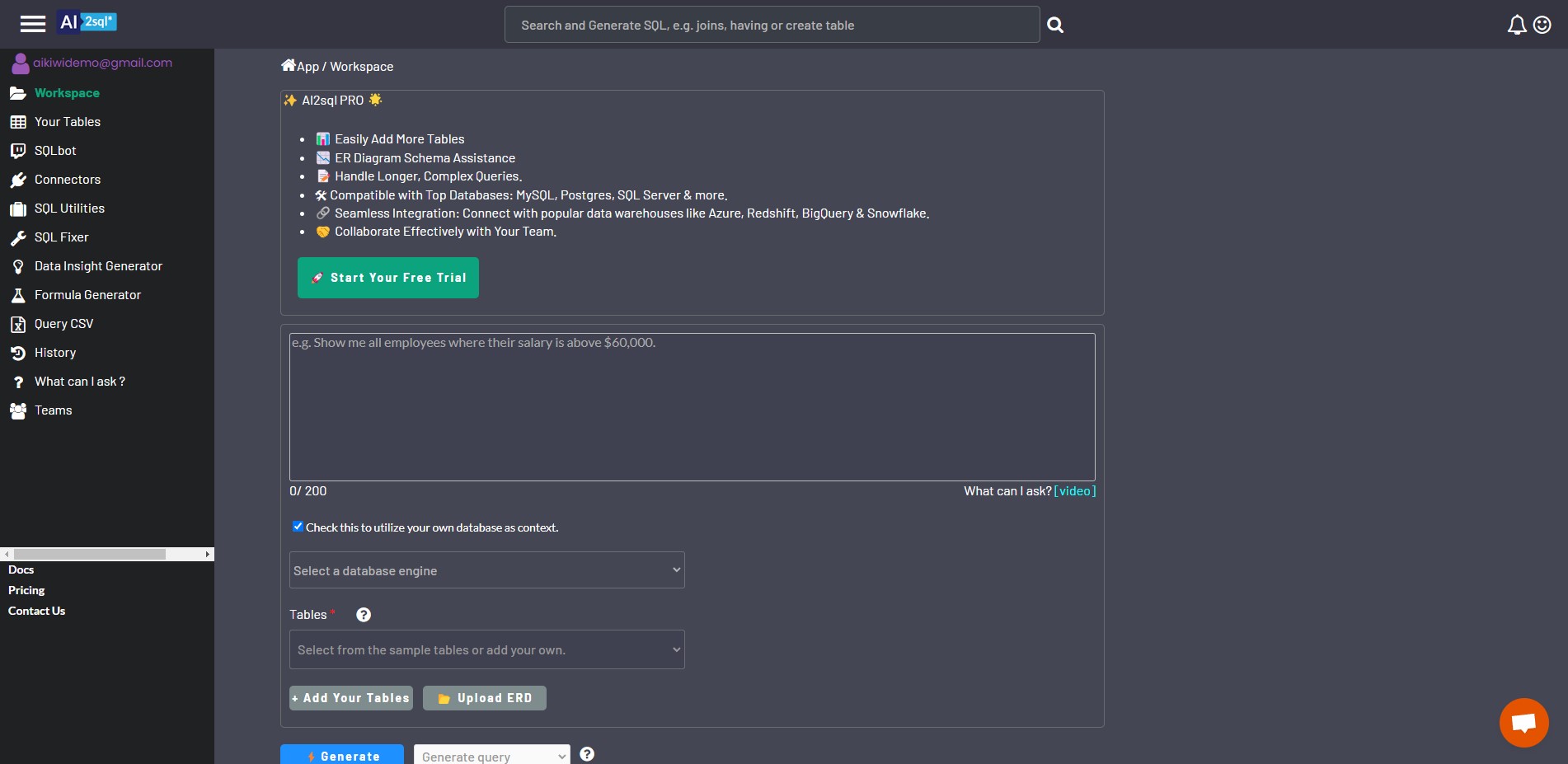
Task: Expand the Tables sample tables dropdown
Action: tap(487, 649)
